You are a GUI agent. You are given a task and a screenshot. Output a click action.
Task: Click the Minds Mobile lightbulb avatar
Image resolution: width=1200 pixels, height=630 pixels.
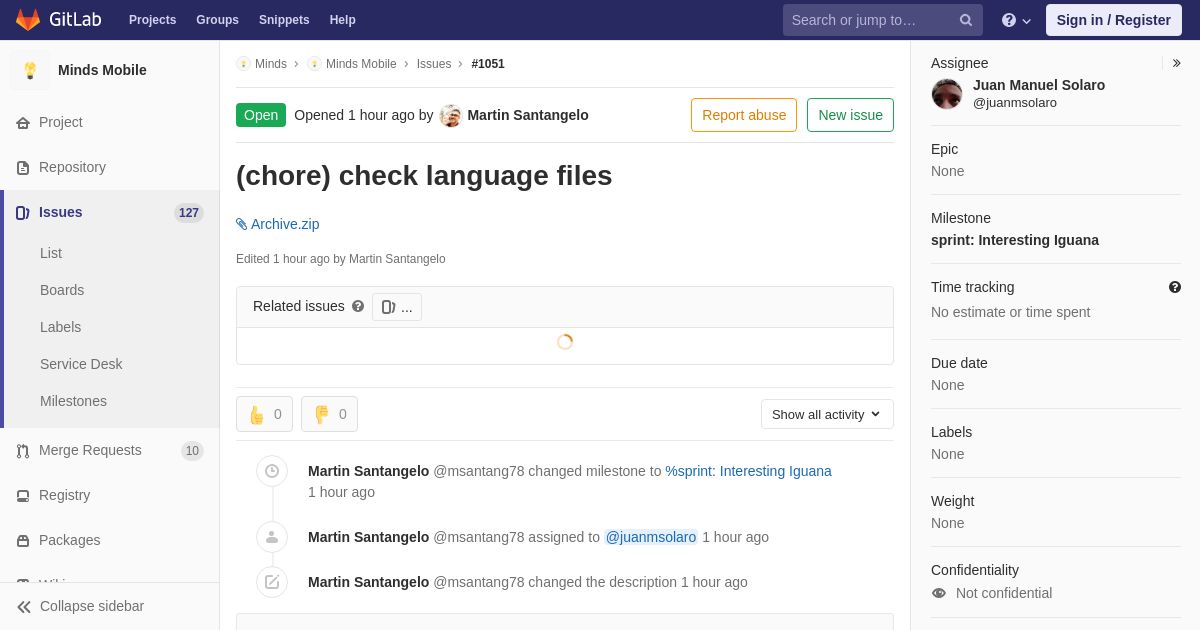pyautogui.click(x=30, y=70)
